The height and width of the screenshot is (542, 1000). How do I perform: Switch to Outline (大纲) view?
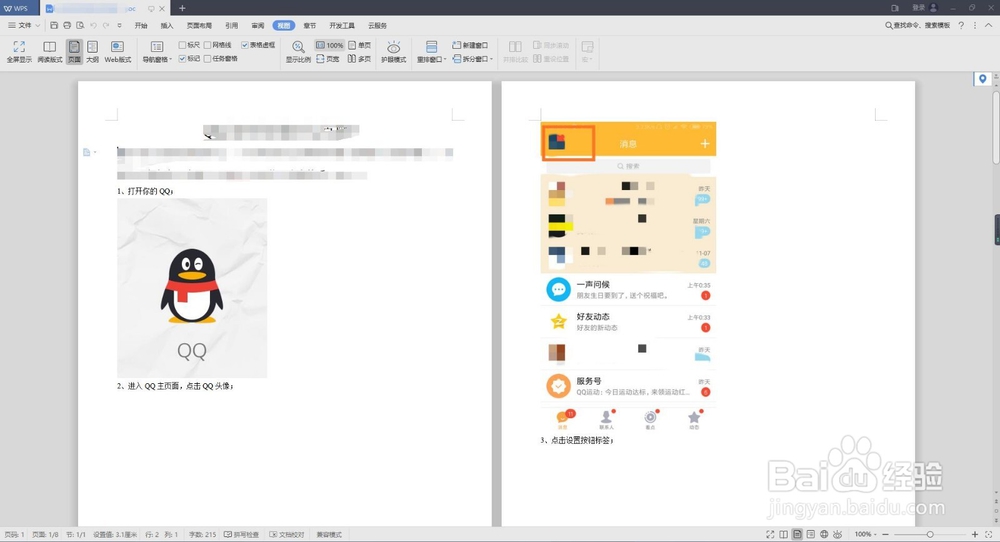[x=92, y=51]
